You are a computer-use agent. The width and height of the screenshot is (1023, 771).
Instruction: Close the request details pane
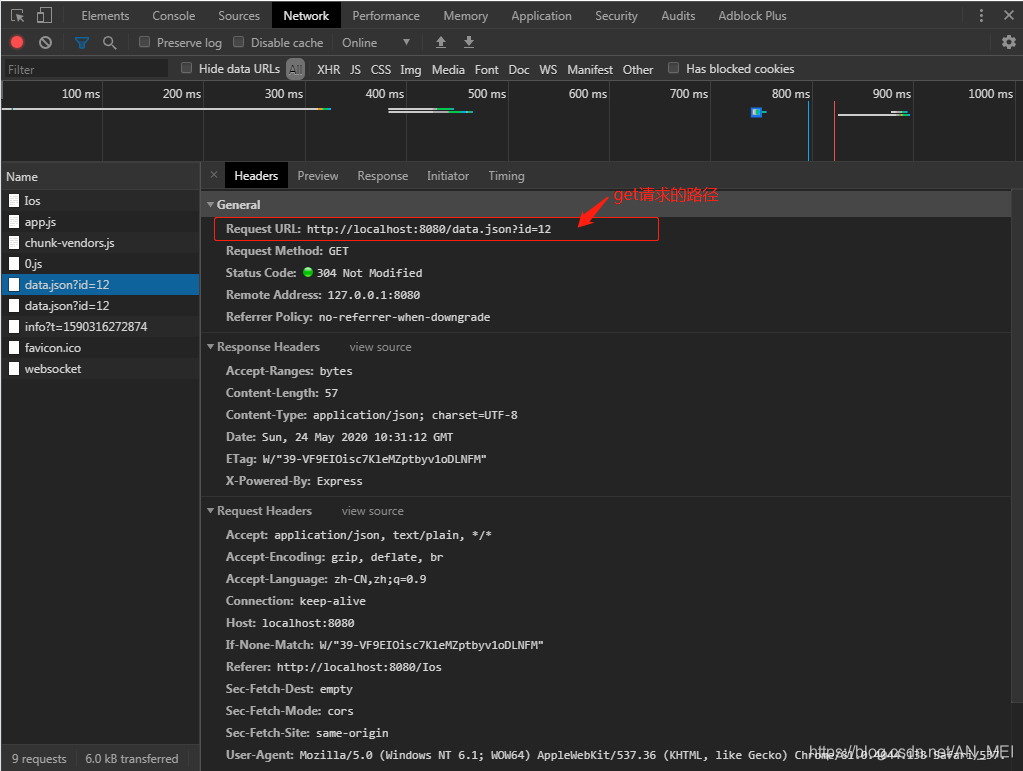pos(213,175)
